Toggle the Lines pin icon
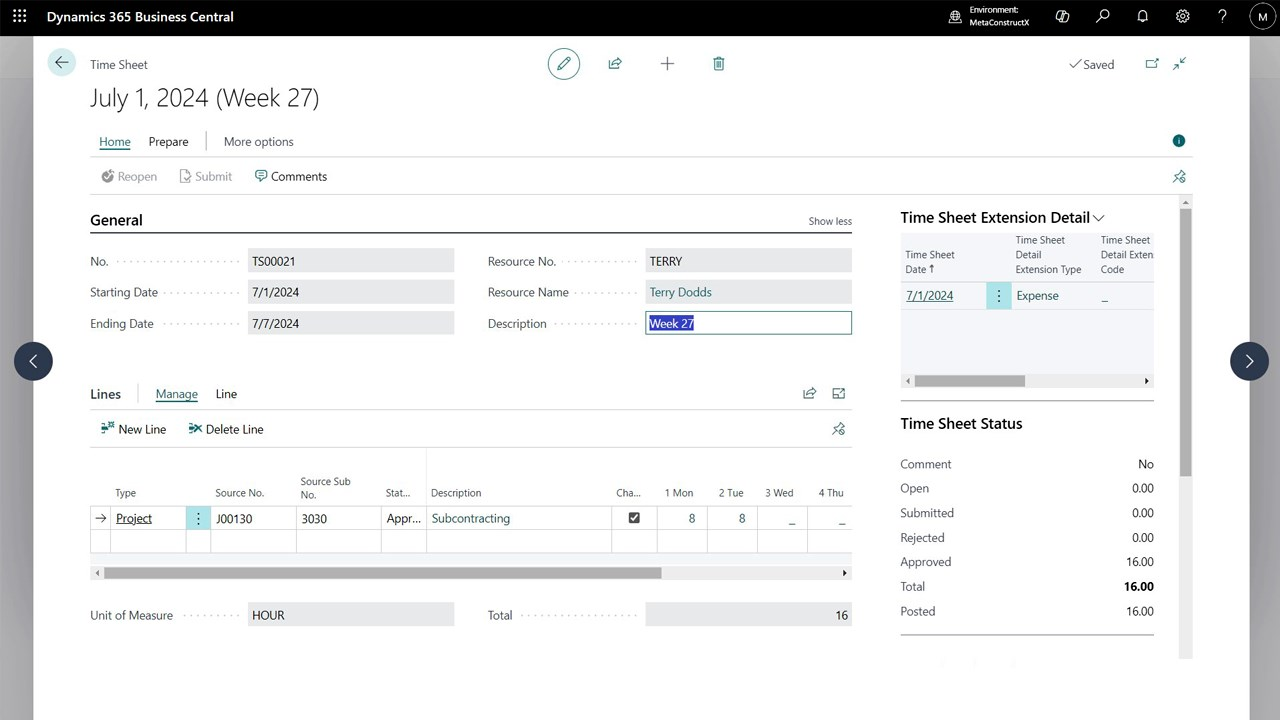The width and height of the screenshot is (1280, 720). point(839,429)
